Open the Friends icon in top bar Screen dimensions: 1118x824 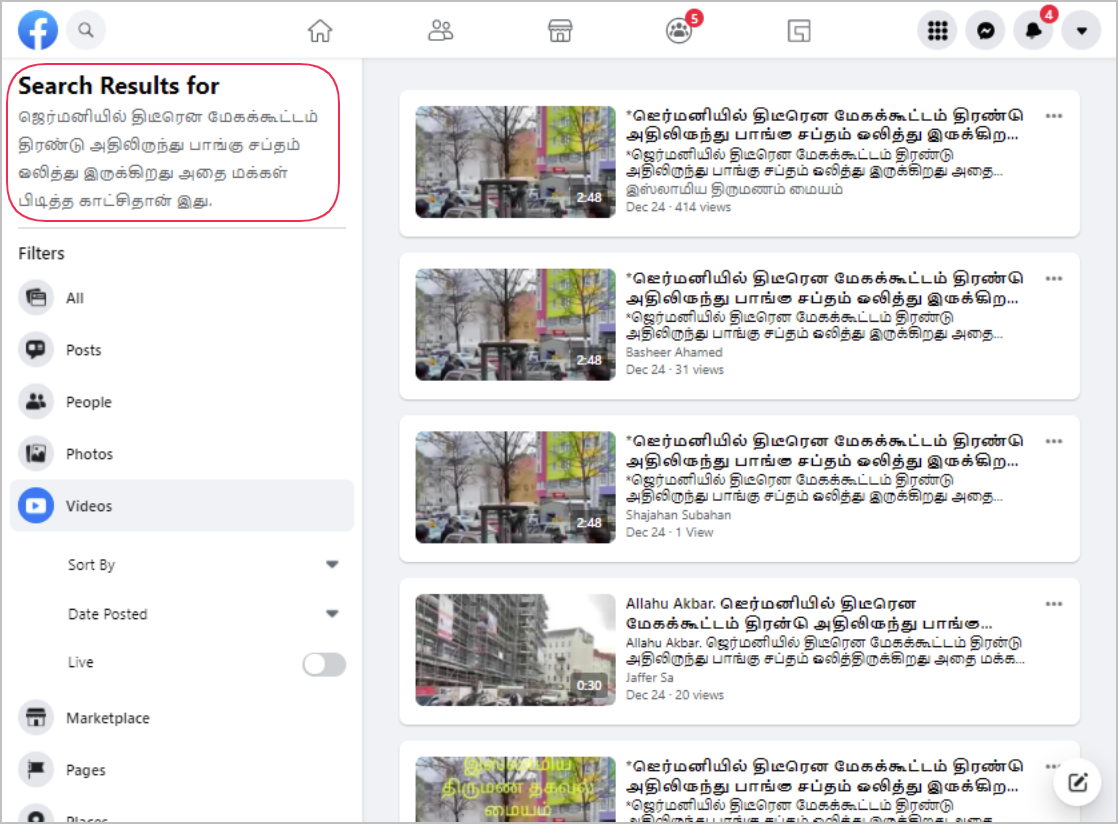click(440, 31)
